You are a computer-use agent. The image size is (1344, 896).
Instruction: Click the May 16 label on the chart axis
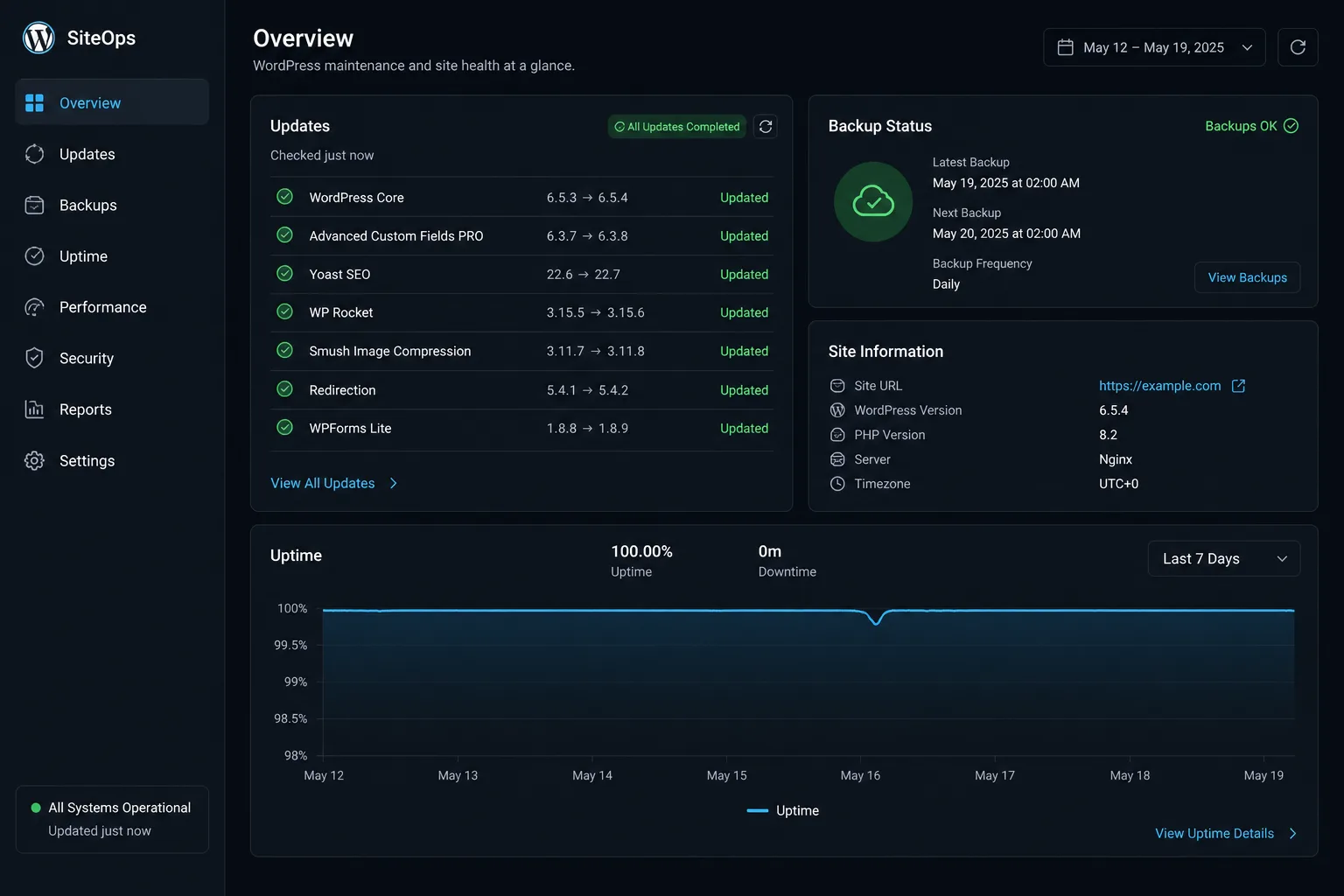(860, 775)
